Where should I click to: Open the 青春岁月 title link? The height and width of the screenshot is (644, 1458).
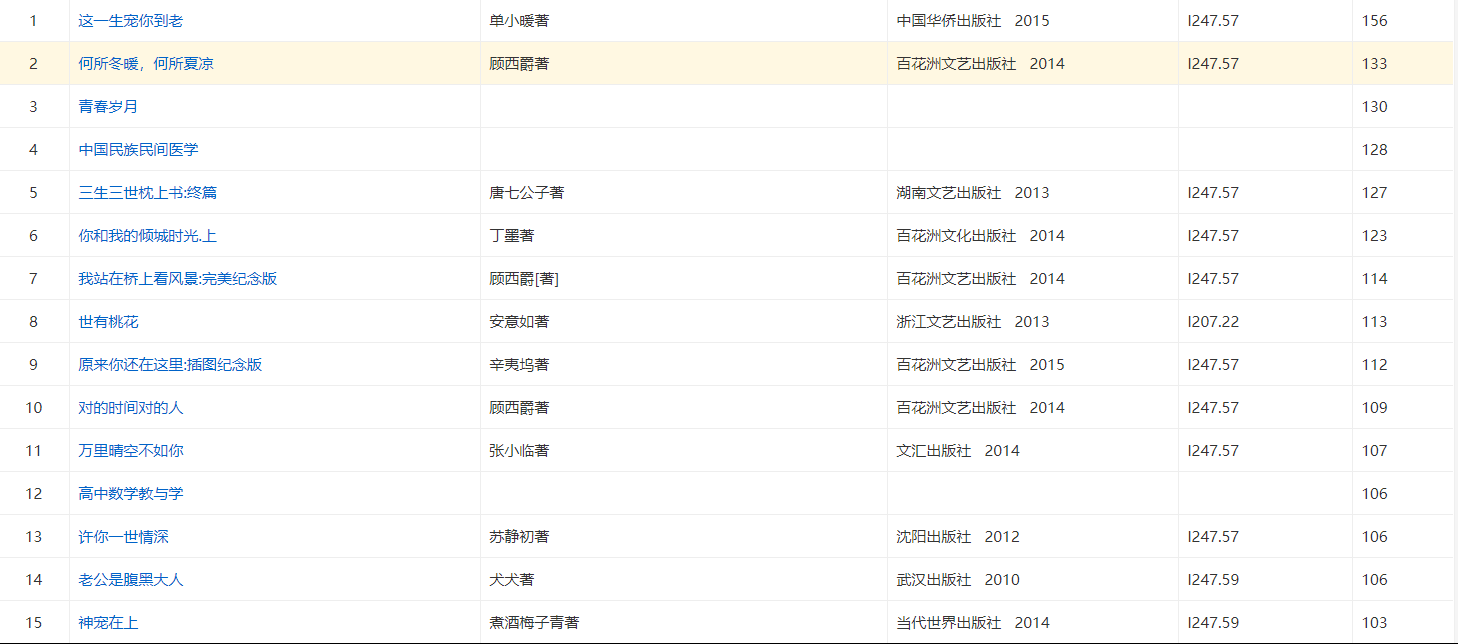point(109,106)
